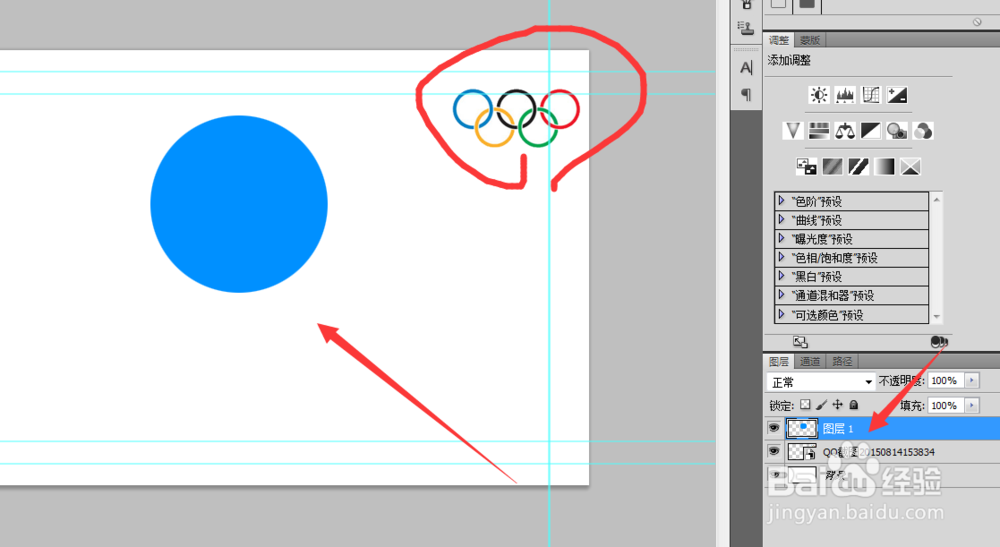Screen dimensions: 1000x547
Task: Expand the "通道混和器"预设 list
Action: pyautogui.click(x=781, y=295)
